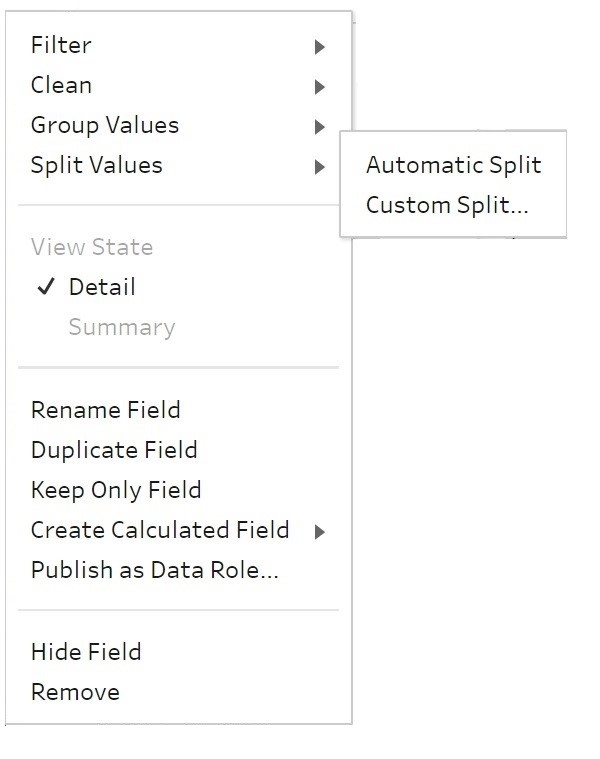Image resolution: width=600 pixels, height=759 pixels.
Task: Click Hide Field
Action: point(86,652)
